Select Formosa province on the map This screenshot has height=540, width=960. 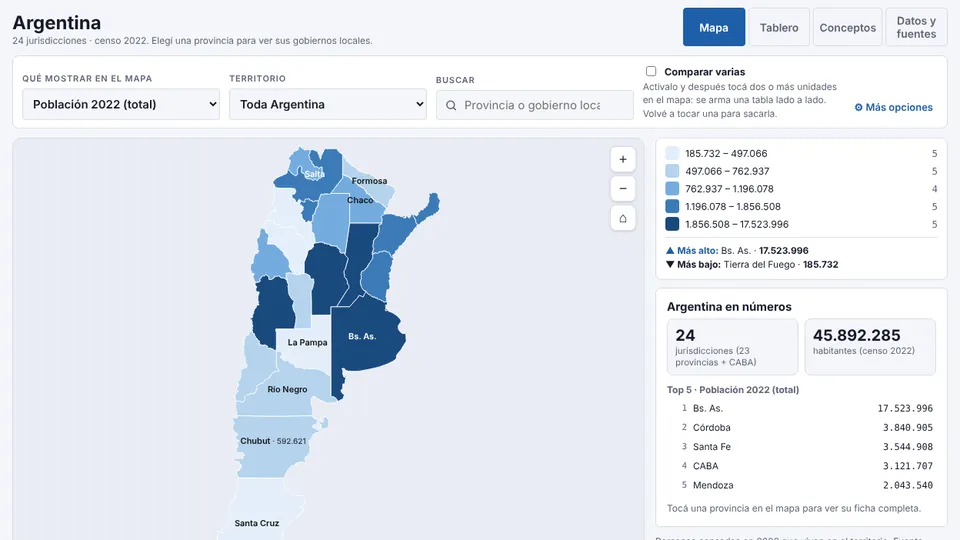369,181
